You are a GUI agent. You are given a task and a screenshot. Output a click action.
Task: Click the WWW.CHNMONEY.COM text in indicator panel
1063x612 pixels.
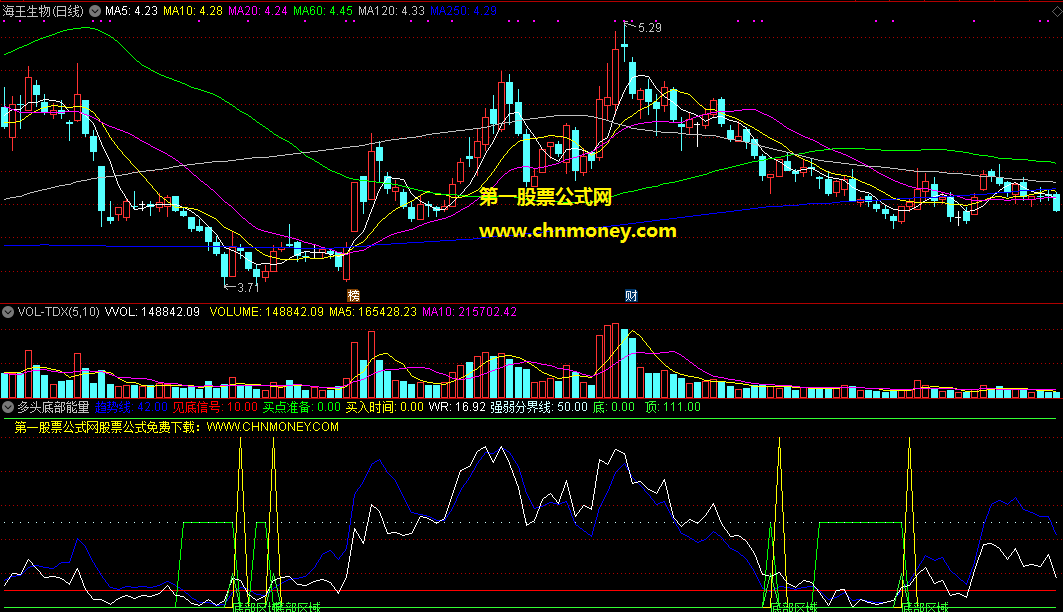click(273, 427)
